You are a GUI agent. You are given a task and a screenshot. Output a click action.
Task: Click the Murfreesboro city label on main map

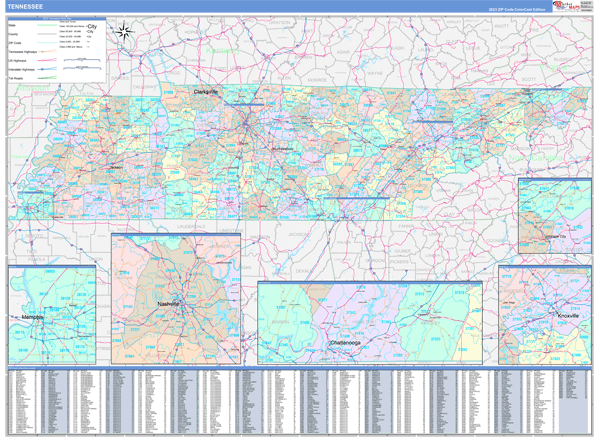pos(283,149)
